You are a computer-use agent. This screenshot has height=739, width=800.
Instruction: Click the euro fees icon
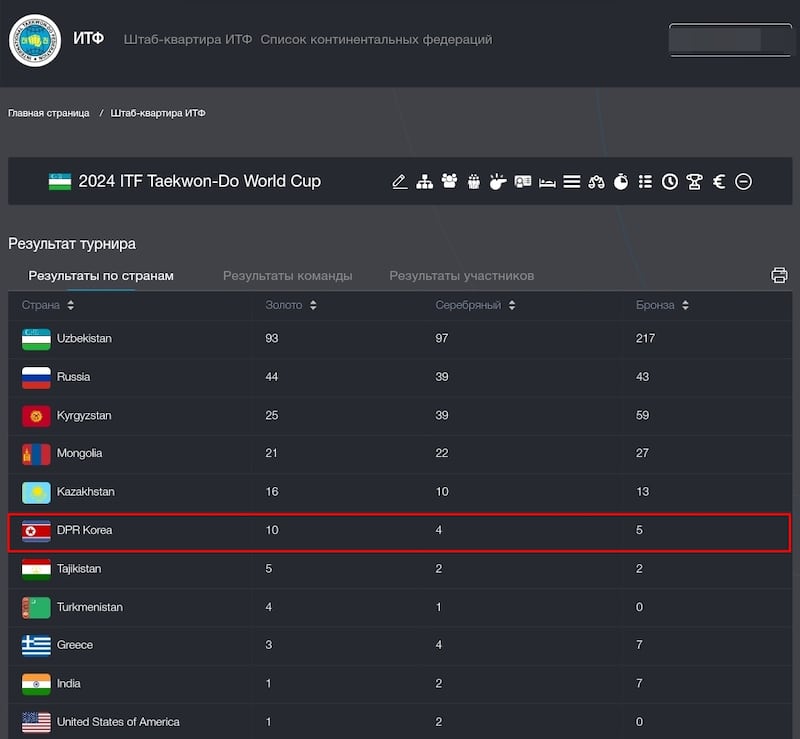point(719,182)
